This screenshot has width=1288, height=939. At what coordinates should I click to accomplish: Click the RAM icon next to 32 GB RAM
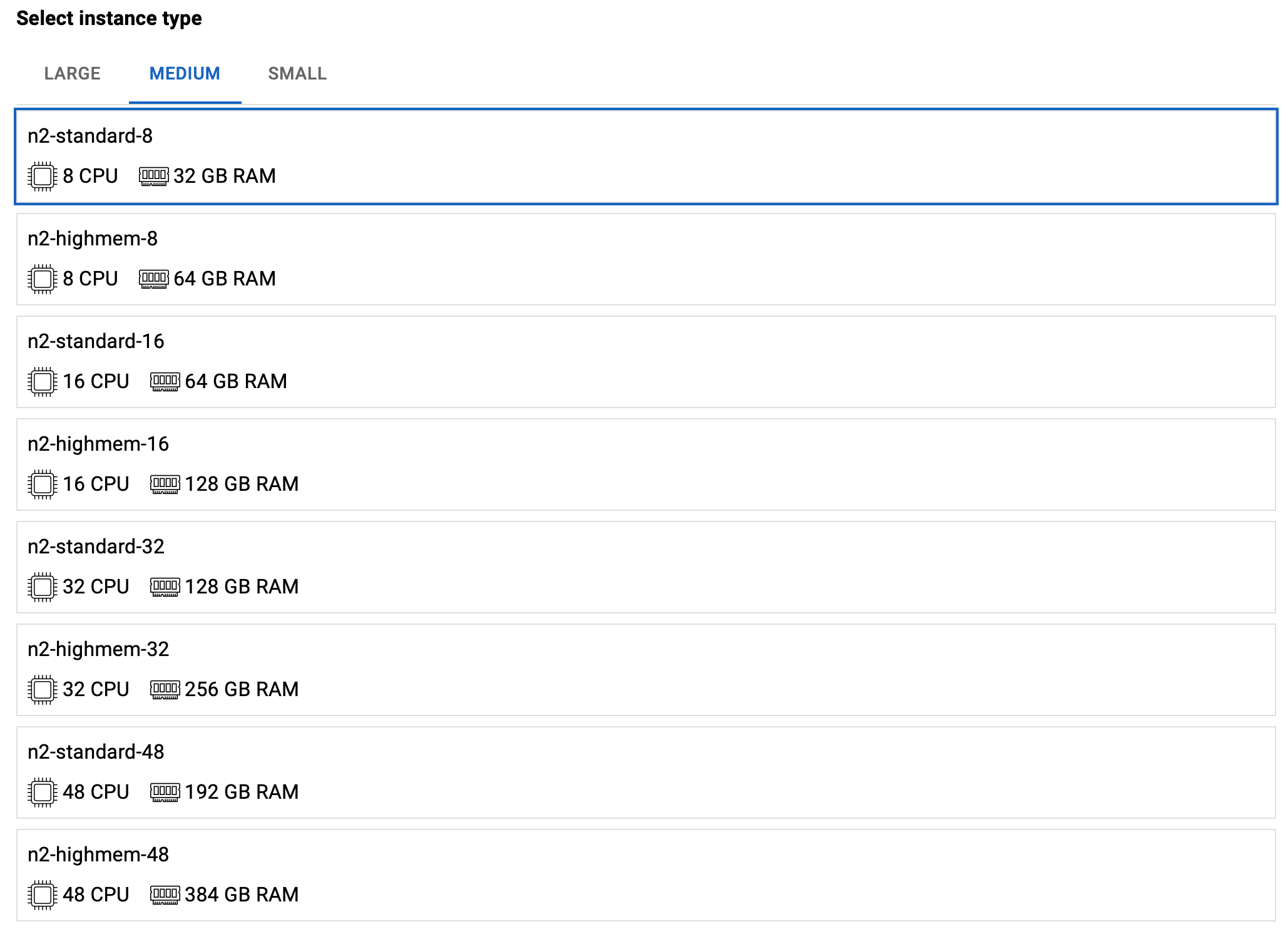[153, 177]
